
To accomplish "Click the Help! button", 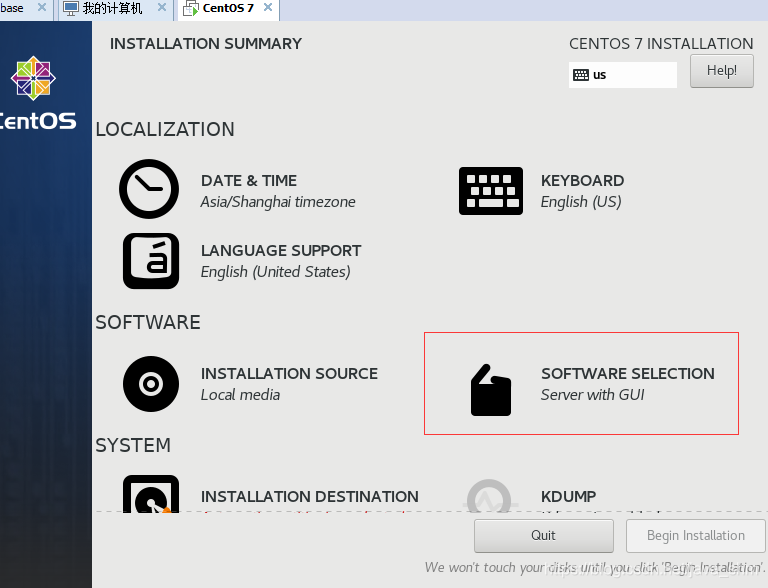I will 721,71.
